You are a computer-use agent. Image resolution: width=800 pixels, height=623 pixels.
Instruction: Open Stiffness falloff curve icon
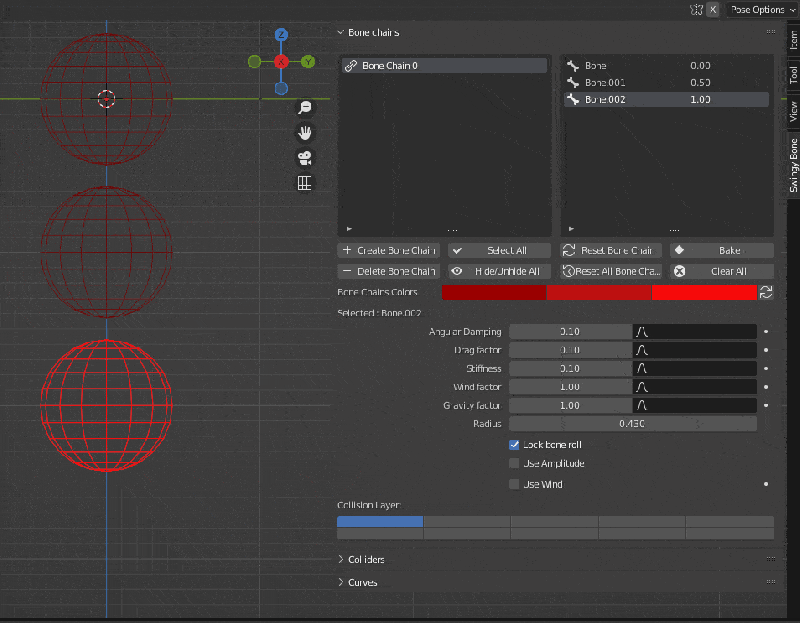pyautogui.click(x=642, y=368)
